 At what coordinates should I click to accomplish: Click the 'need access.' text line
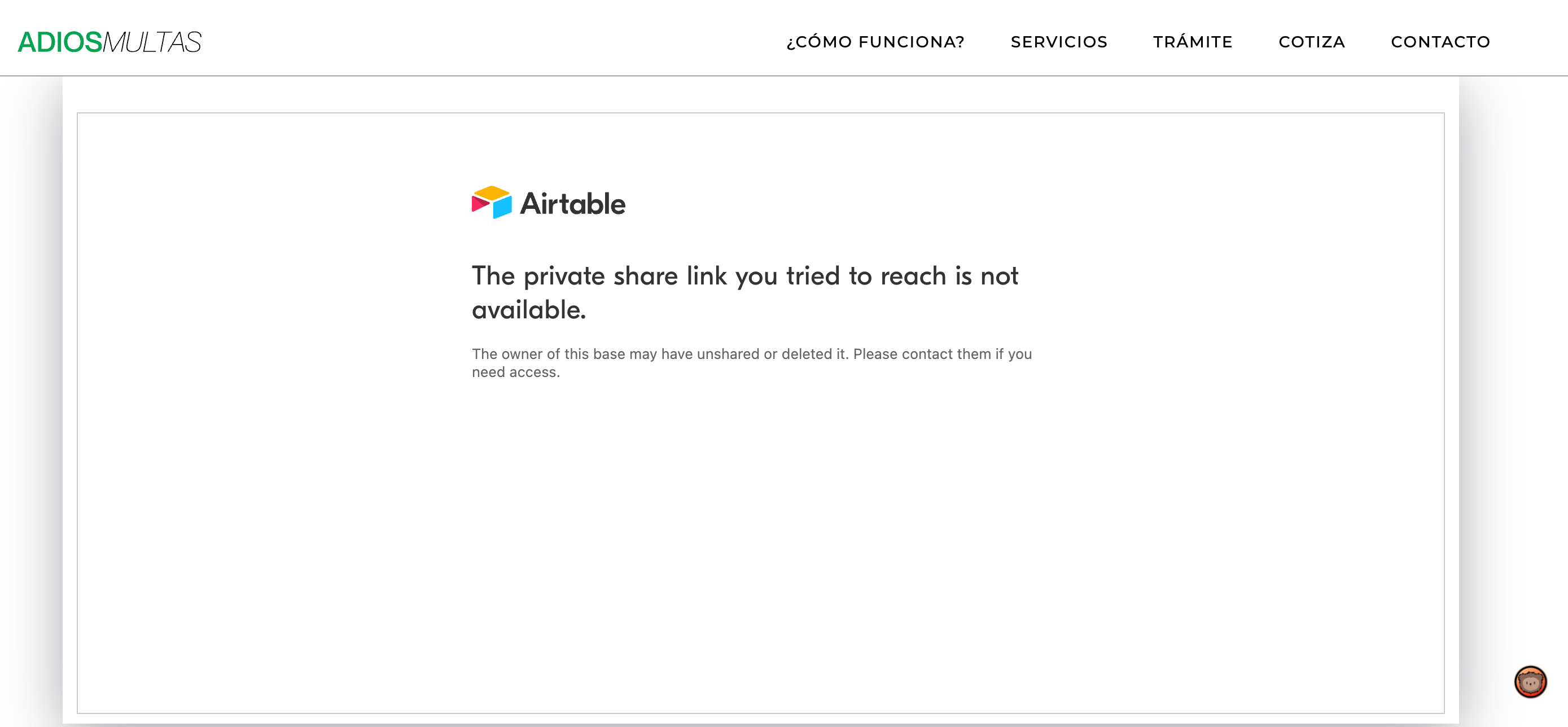[515, 372]
